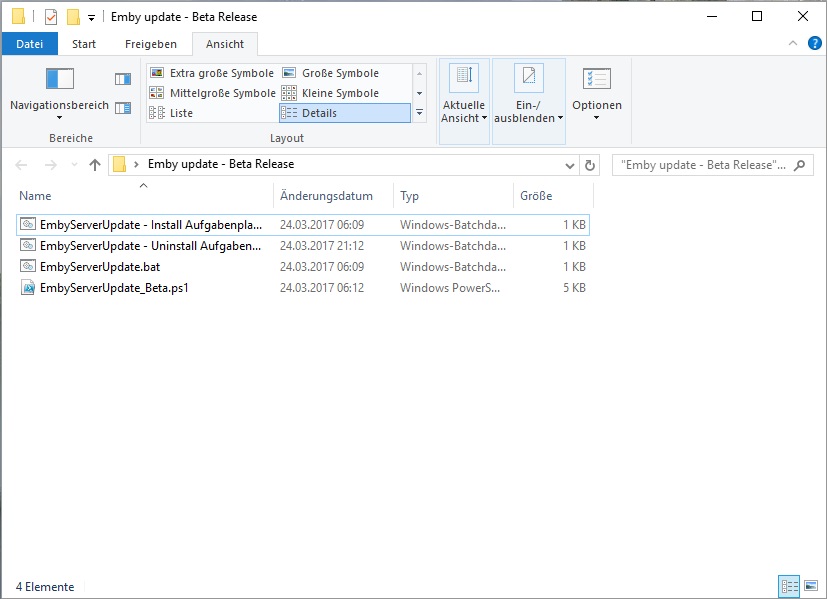Collapse the ribbon with the chevron
Viewport: 828px width, 599px height.
tap(793, 43)
